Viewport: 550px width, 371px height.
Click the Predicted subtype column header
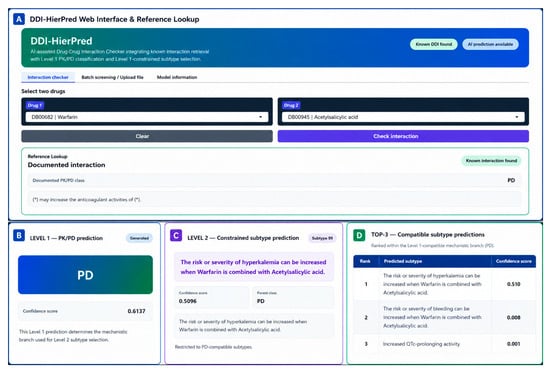pyautogui.click(x=403, y=261)
